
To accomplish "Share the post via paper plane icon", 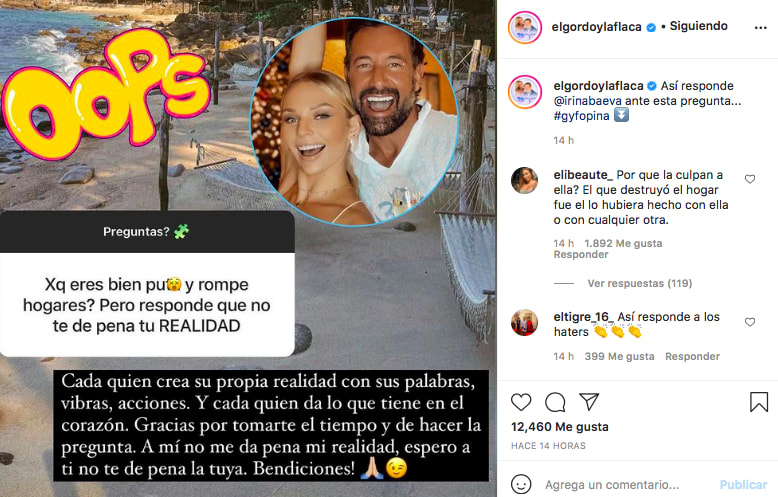I will (x=589, y=401).
